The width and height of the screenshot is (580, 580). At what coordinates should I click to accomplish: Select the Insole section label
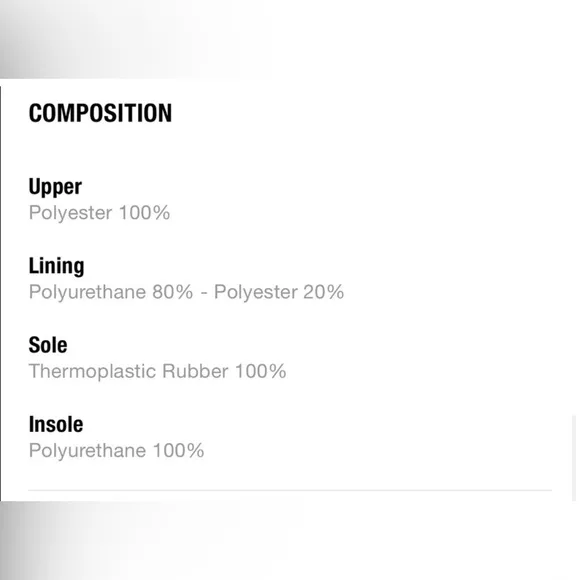[x=56, y=424]
